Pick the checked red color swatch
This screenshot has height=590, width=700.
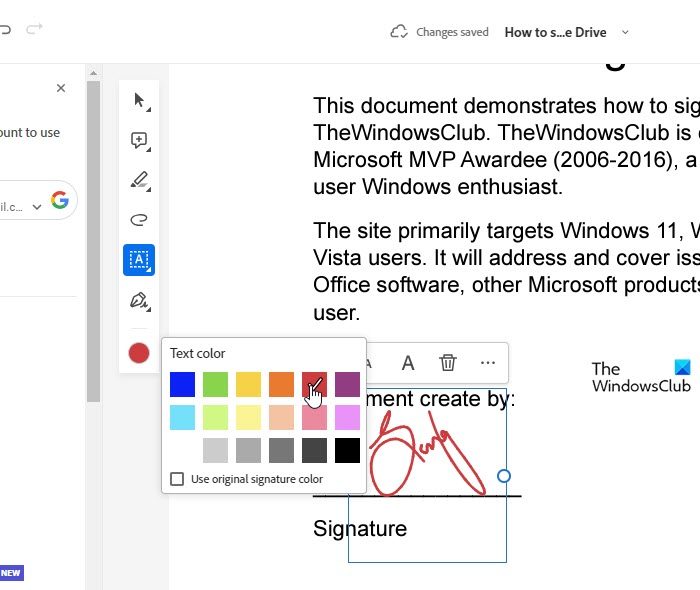[314, 384]
